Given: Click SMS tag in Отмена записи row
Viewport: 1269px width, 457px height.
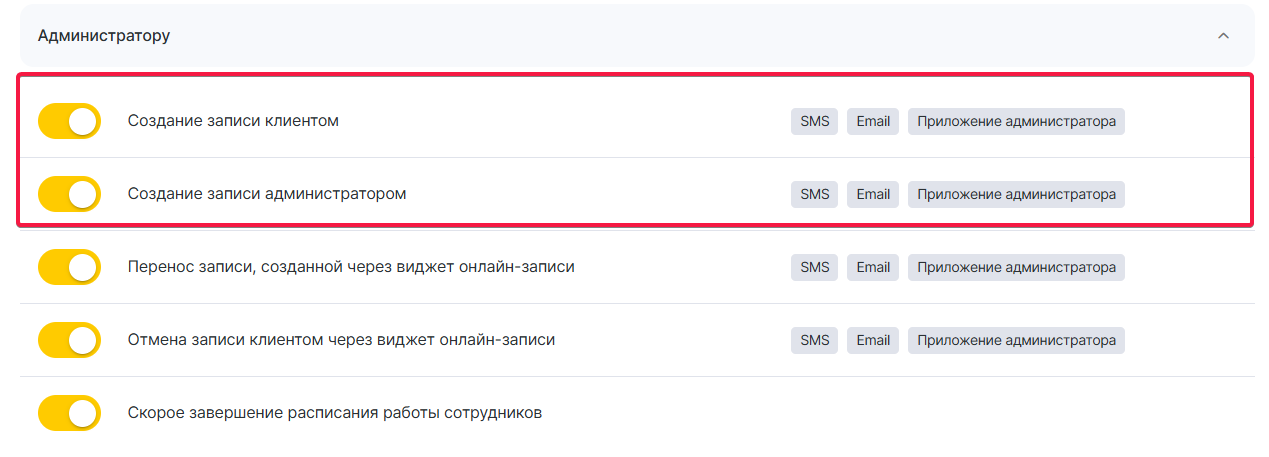Looking at the screenshot, I should coord(815,340).
